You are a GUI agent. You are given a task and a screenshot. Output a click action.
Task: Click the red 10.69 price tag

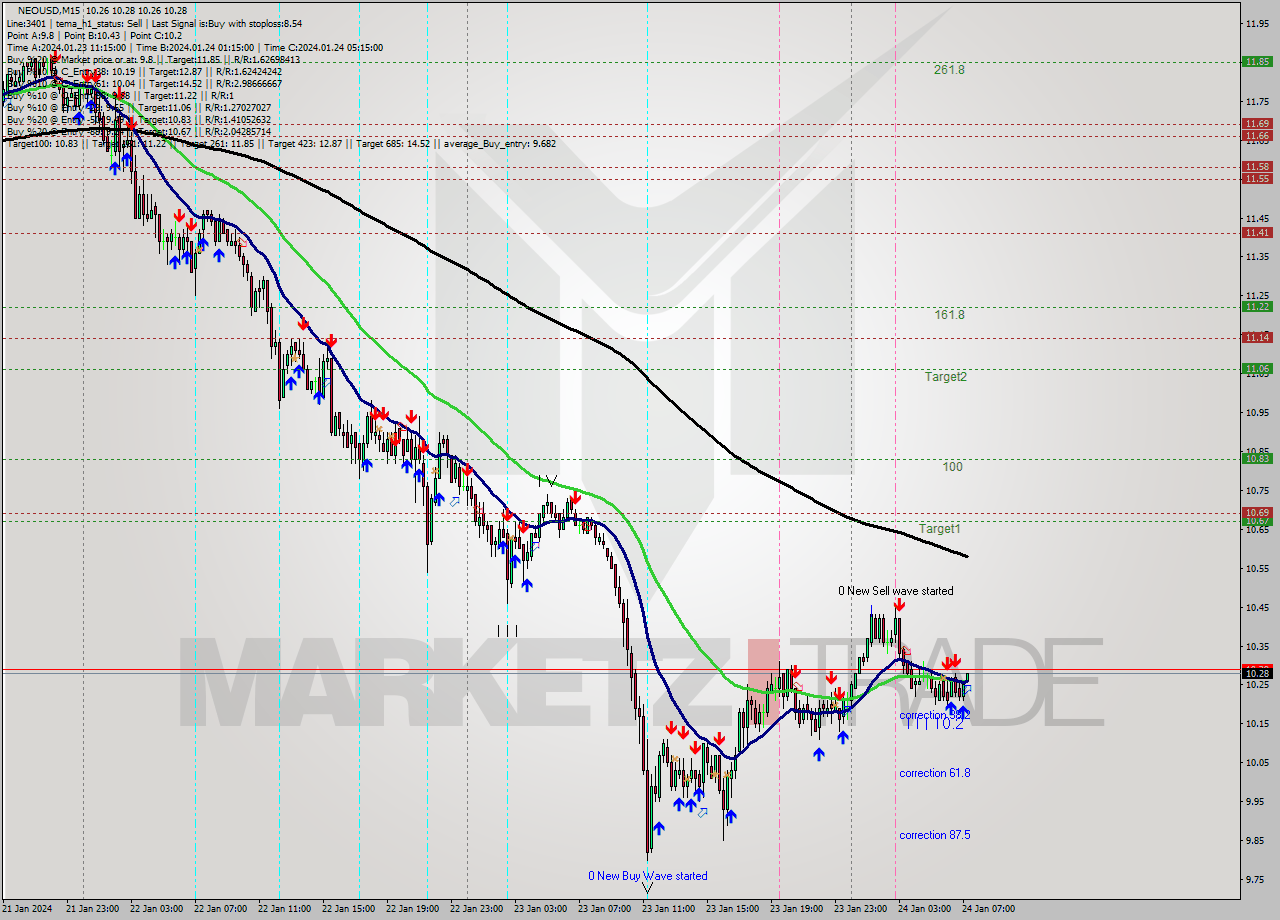pyautogui.click(x=1256, y=512)
